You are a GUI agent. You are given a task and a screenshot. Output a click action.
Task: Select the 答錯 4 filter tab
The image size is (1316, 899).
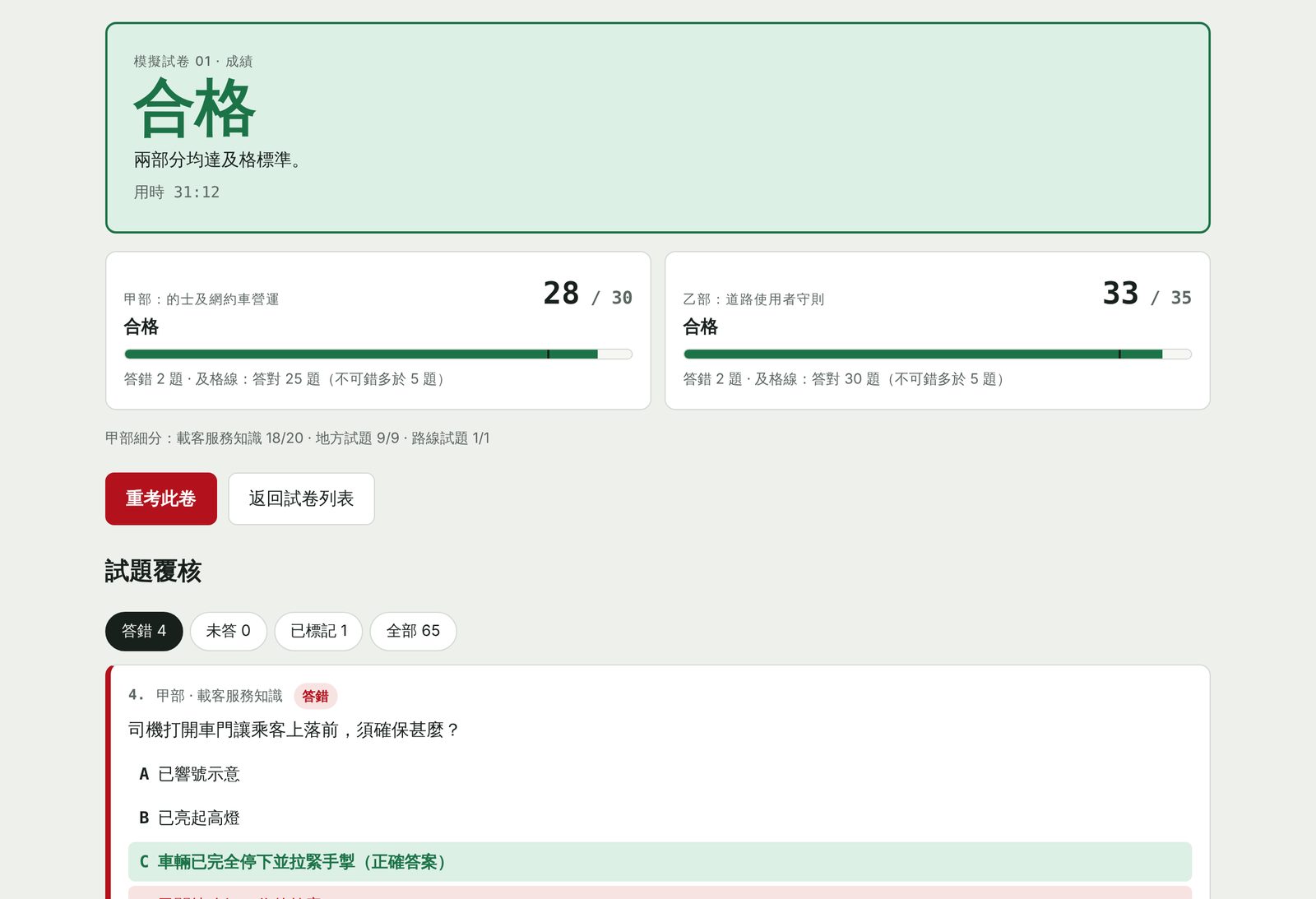(x=144, y=631)
